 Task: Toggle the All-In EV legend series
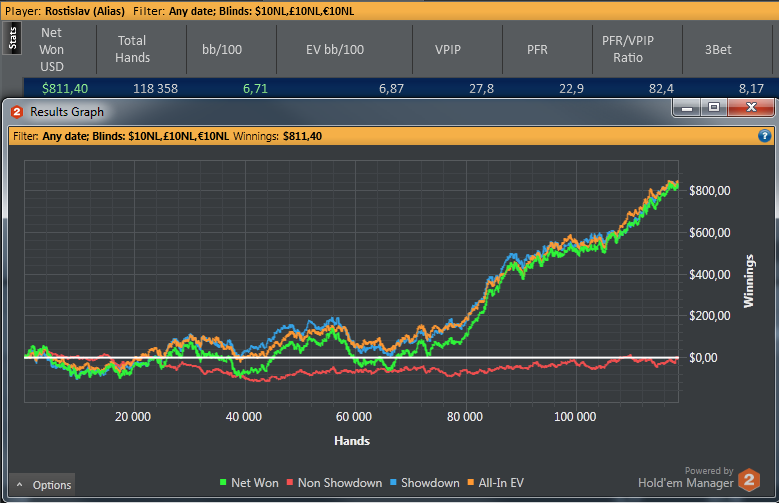coord(495,483)
